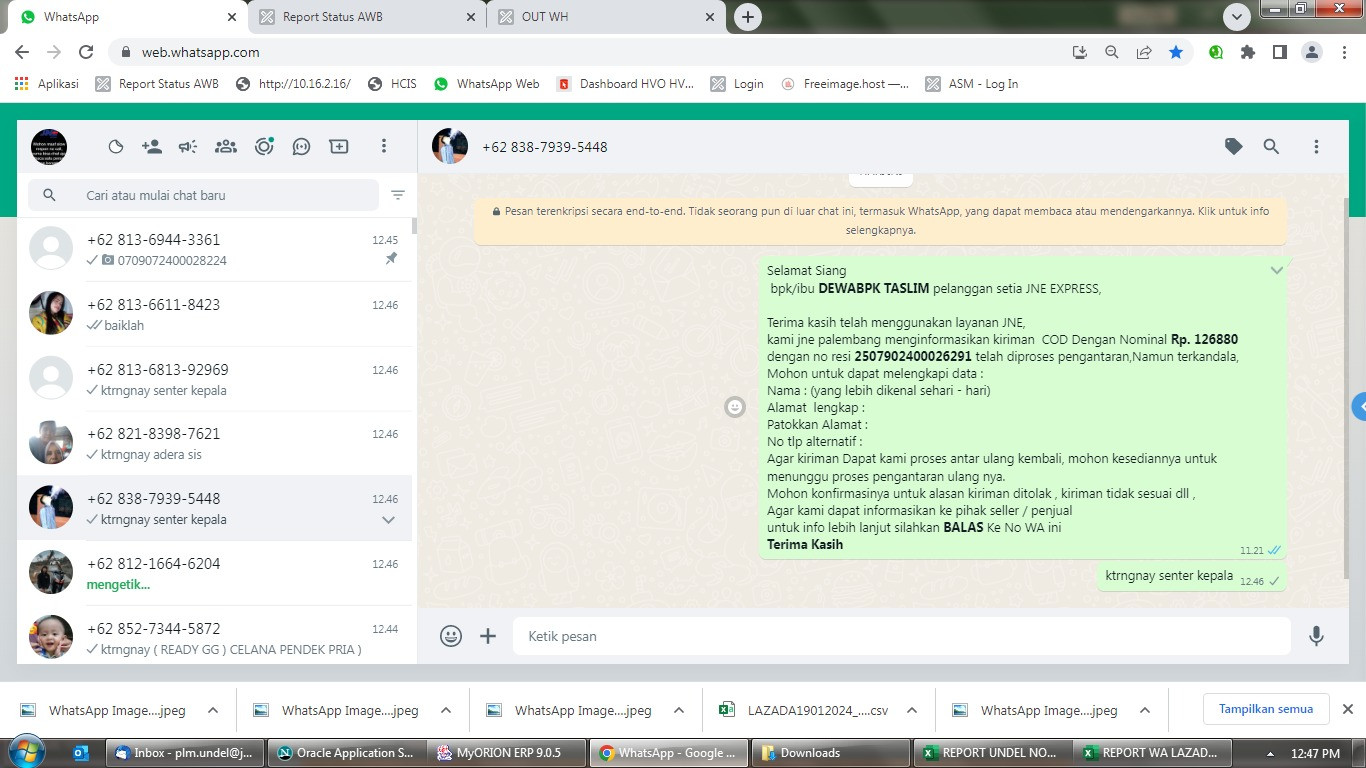
Task: Switch to the OUT WH browser tab
Action: tap(606, 17)
